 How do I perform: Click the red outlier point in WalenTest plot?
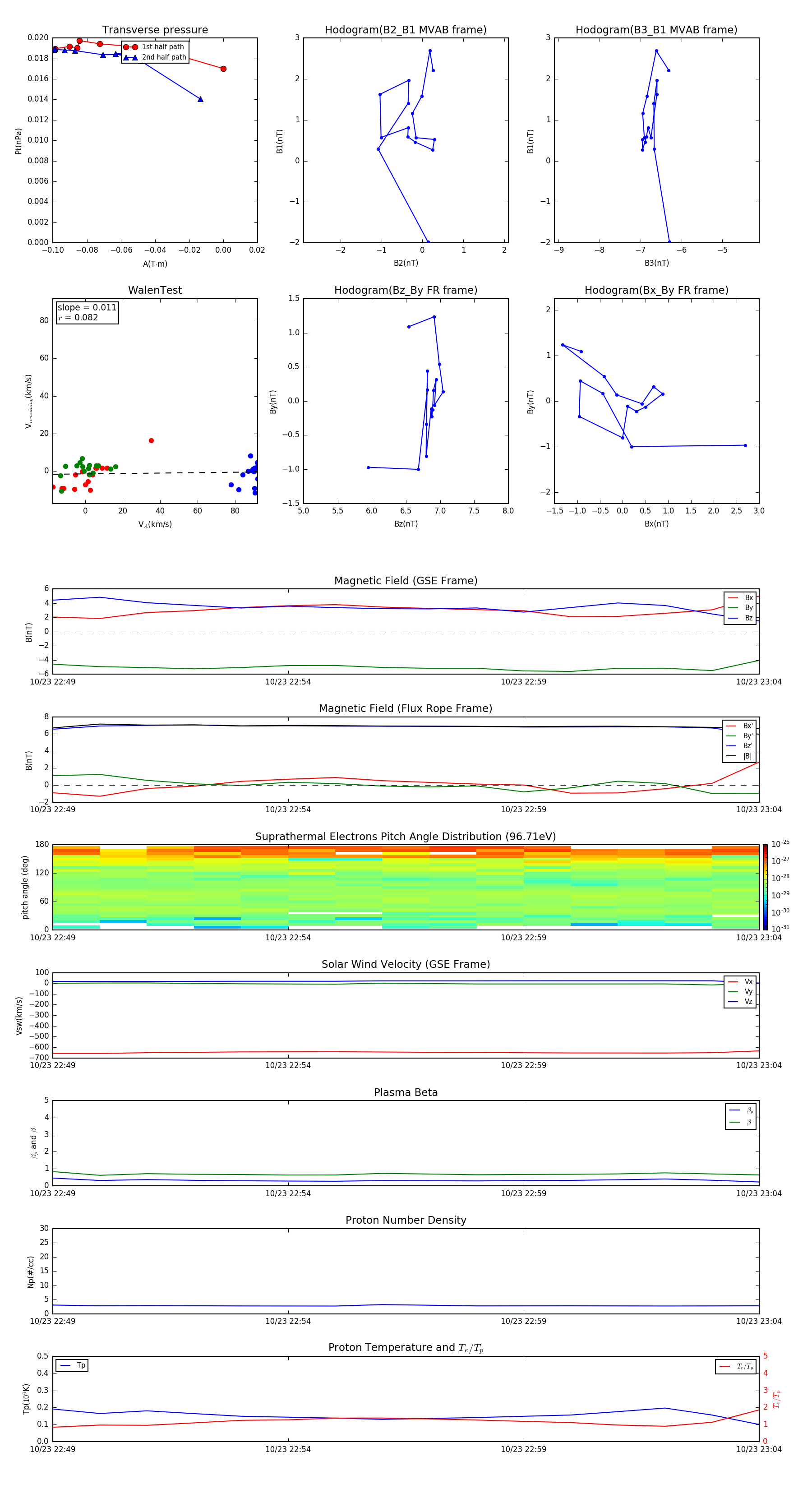(152, 440)
